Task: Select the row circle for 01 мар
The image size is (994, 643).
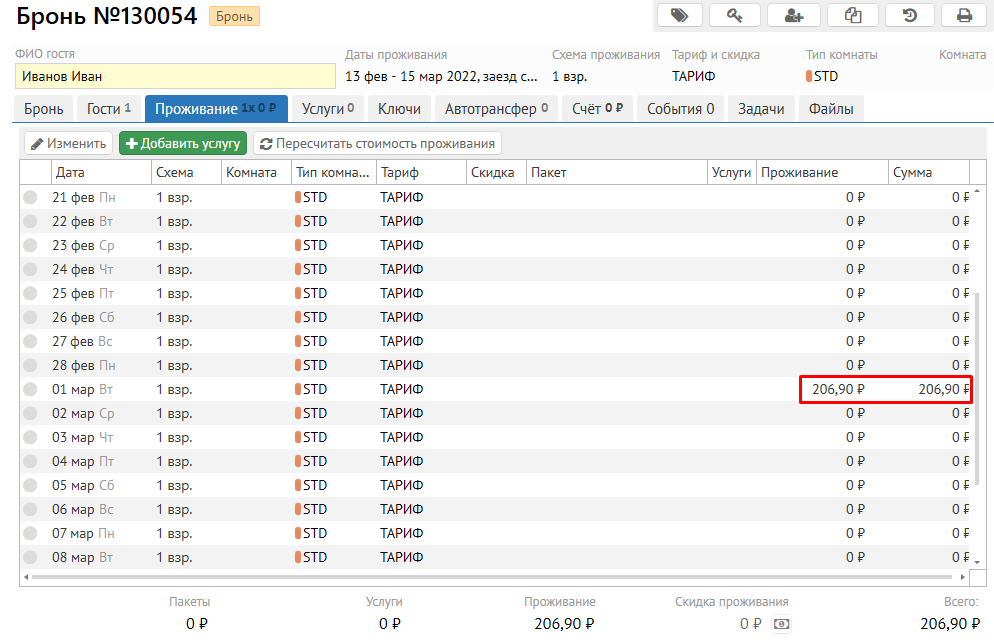Action: coord(30,389)
